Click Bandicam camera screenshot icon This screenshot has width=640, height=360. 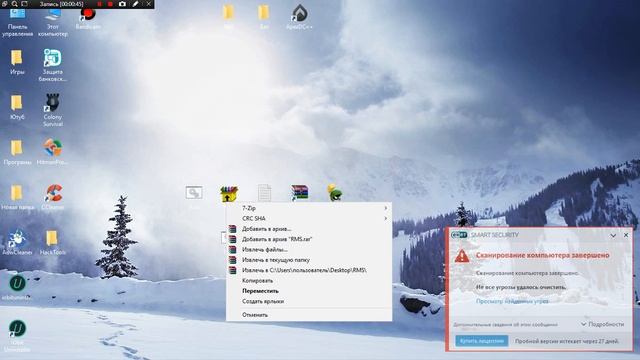[122, 4]
